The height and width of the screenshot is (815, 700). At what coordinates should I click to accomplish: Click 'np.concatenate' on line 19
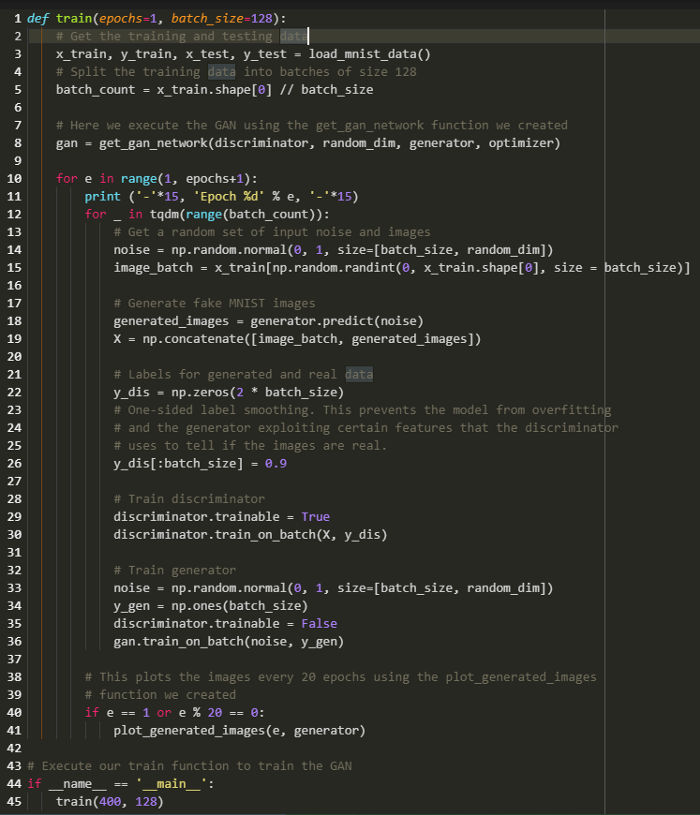(x=193, y=339)
